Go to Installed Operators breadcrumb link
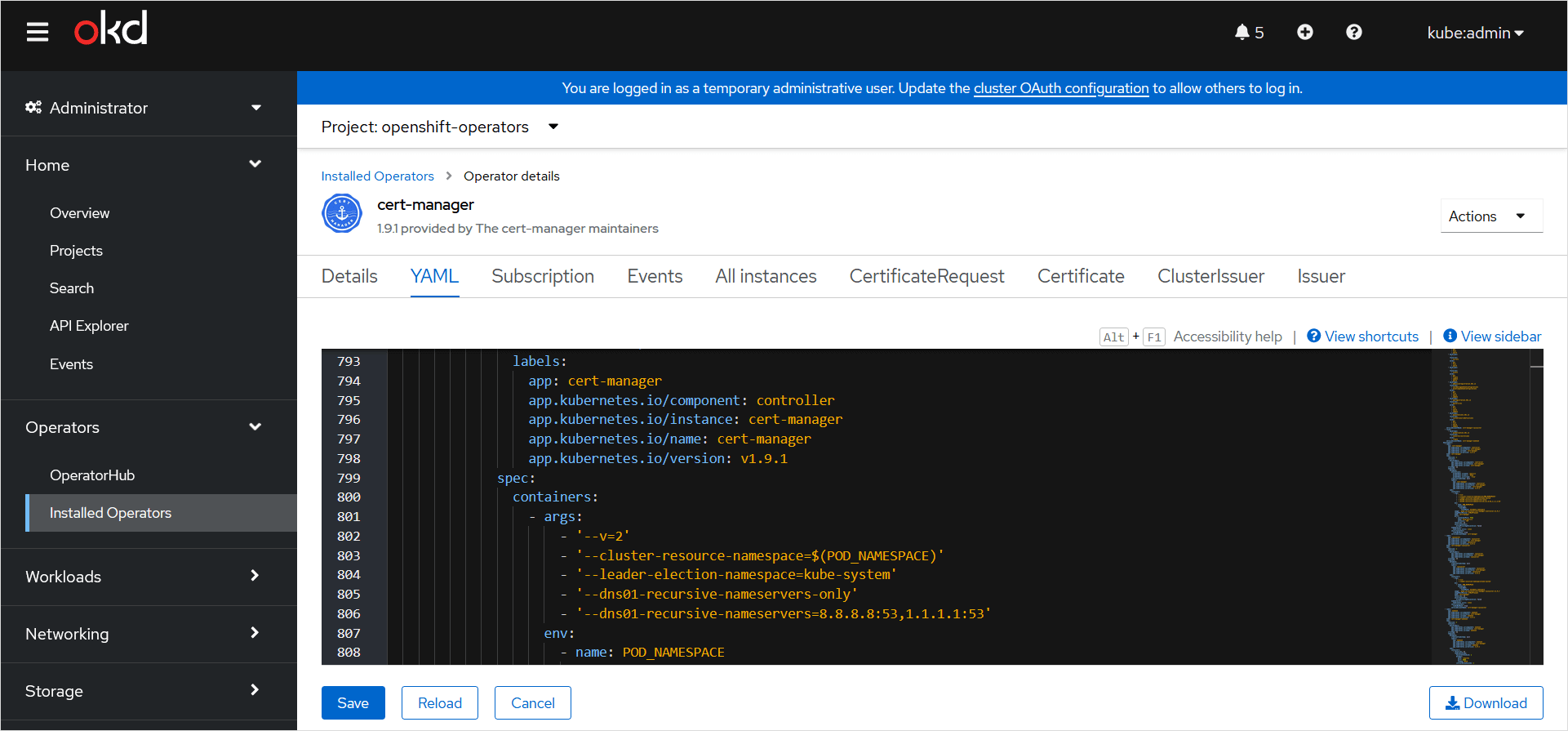 coord(377,176)
